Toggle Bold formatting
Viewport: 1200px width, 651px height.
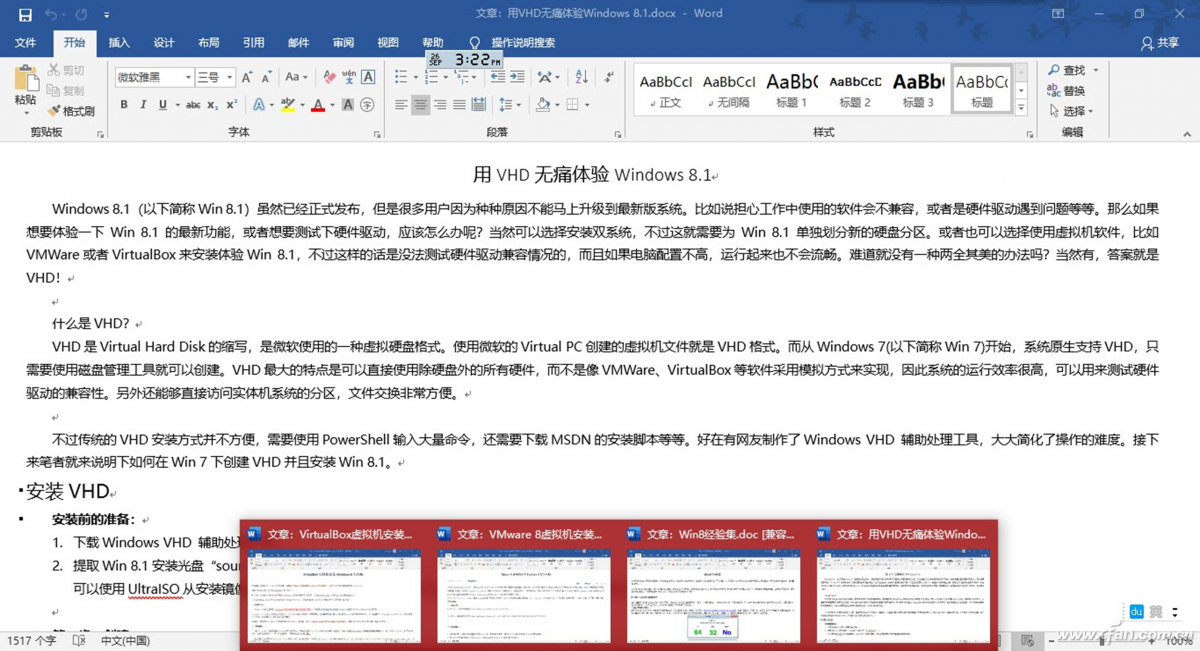124,104
